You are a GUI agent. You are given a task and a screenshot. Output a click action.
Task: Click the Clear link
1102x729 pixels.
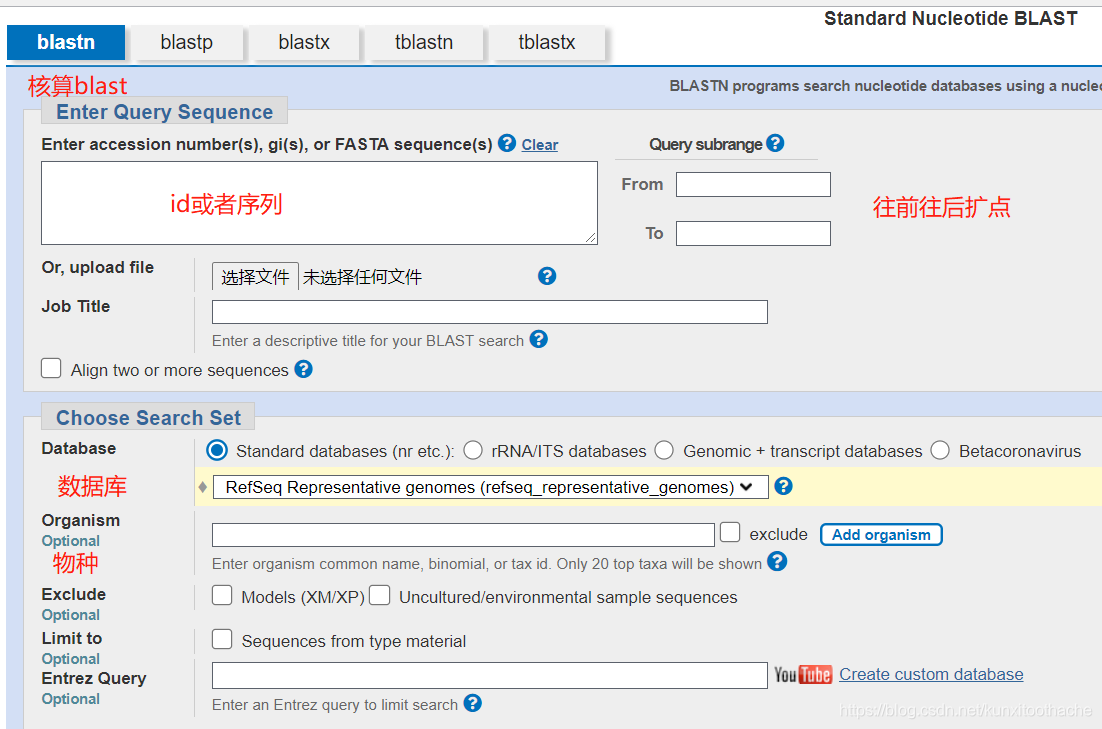coord(540,145)
